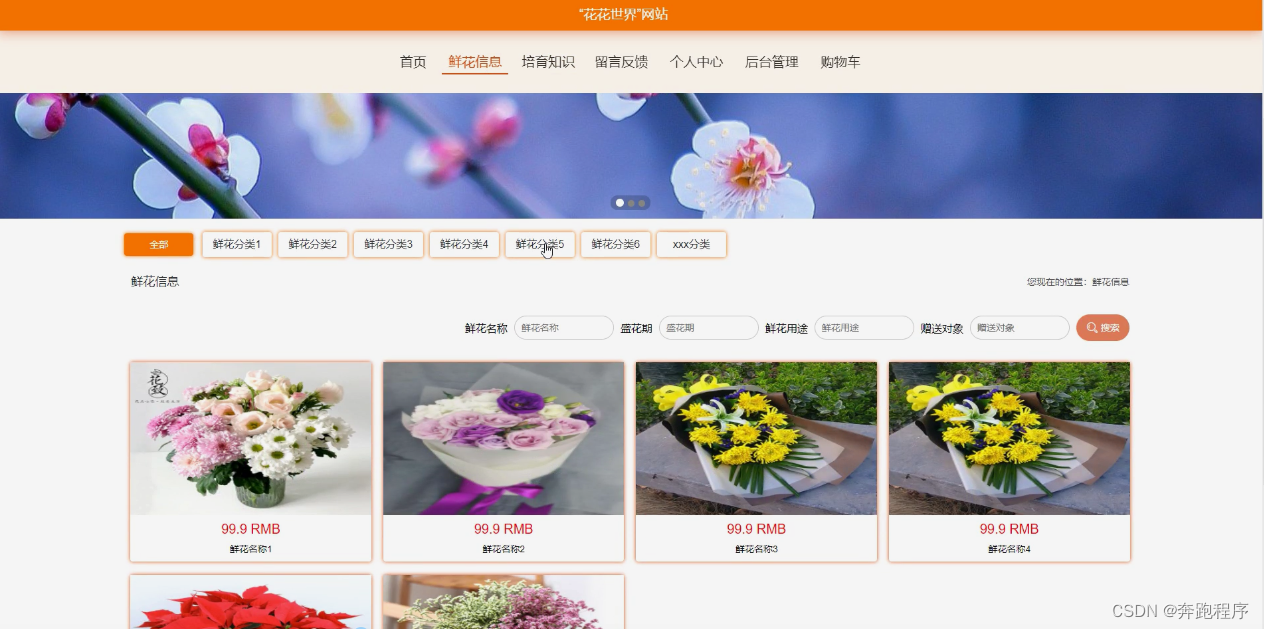Go to 培育知识 page
The height and width of the screenshot is (629, 1264).
548,62
